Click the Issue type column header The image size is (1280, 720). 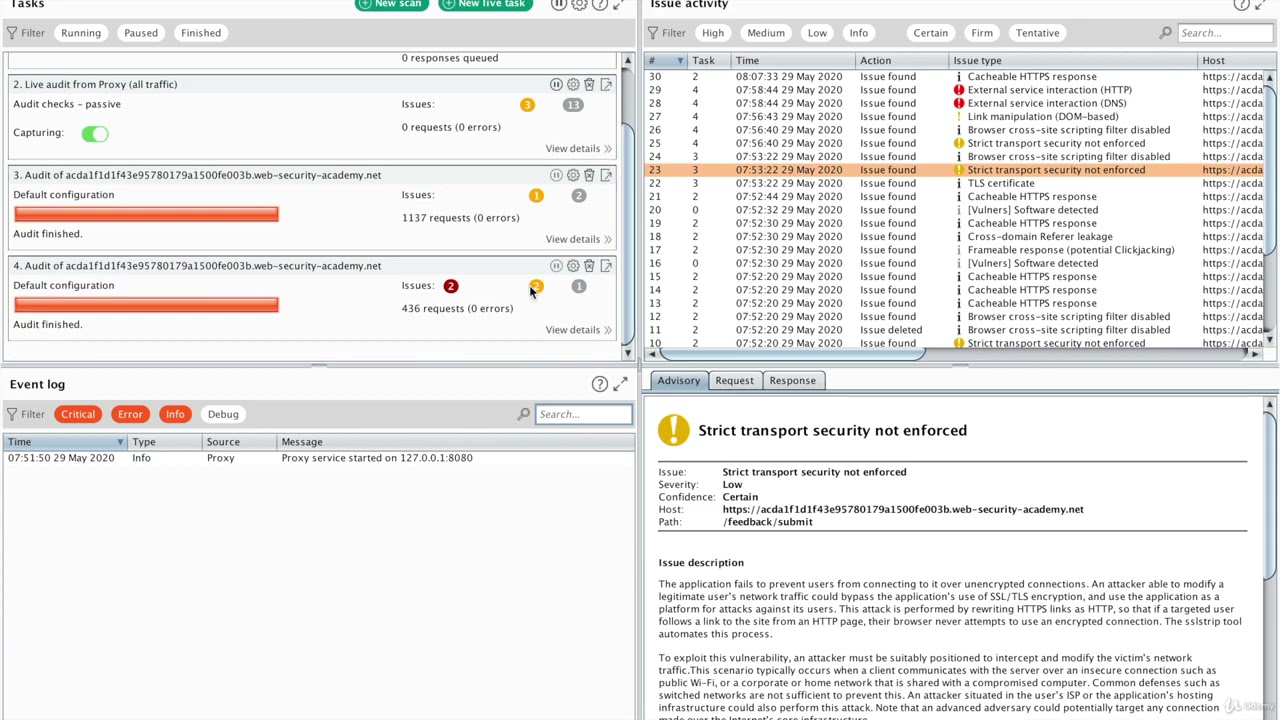1073,61
